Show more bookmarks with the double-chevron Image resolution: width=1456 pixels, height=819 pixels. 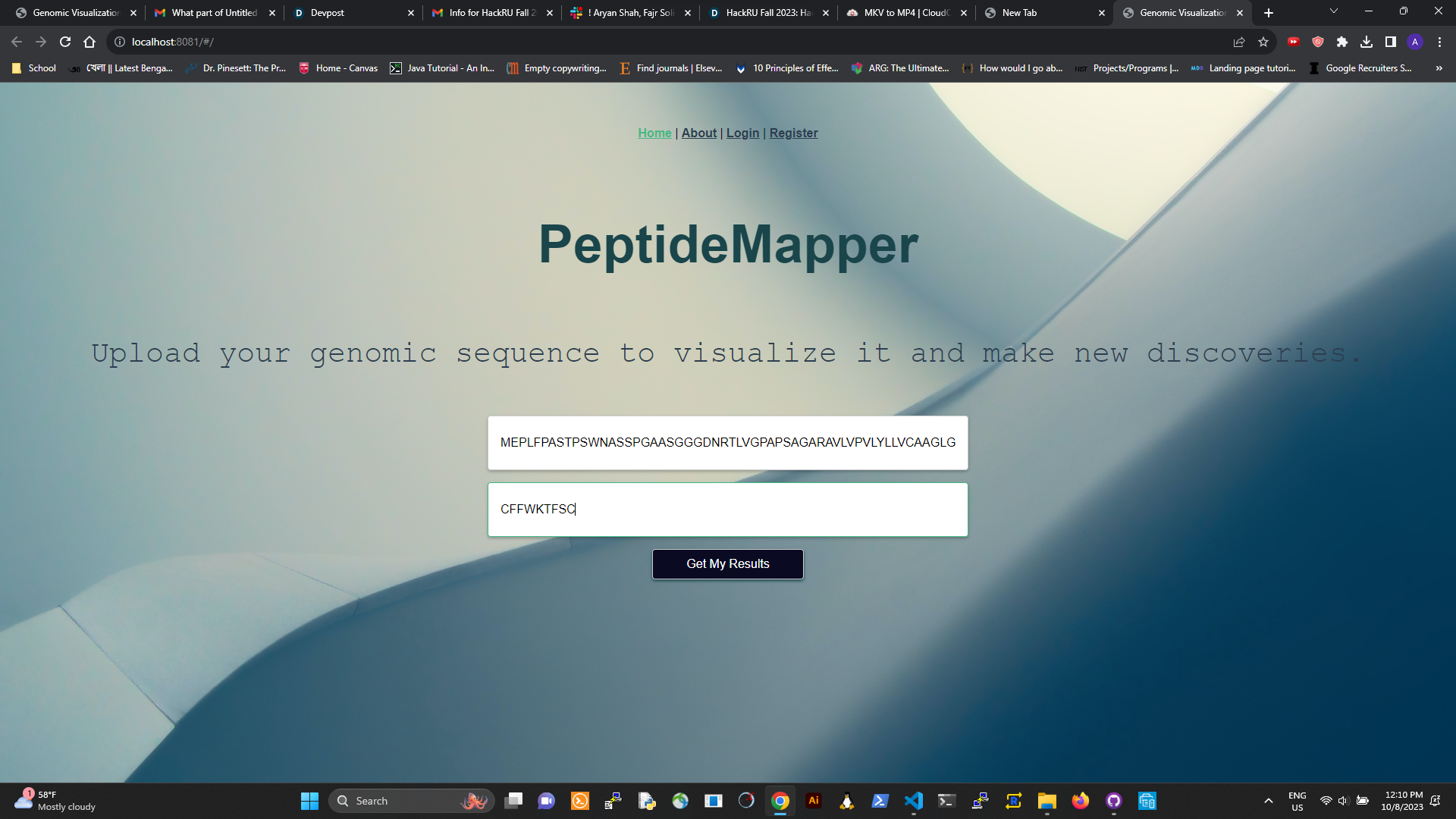pos(1439,68)
